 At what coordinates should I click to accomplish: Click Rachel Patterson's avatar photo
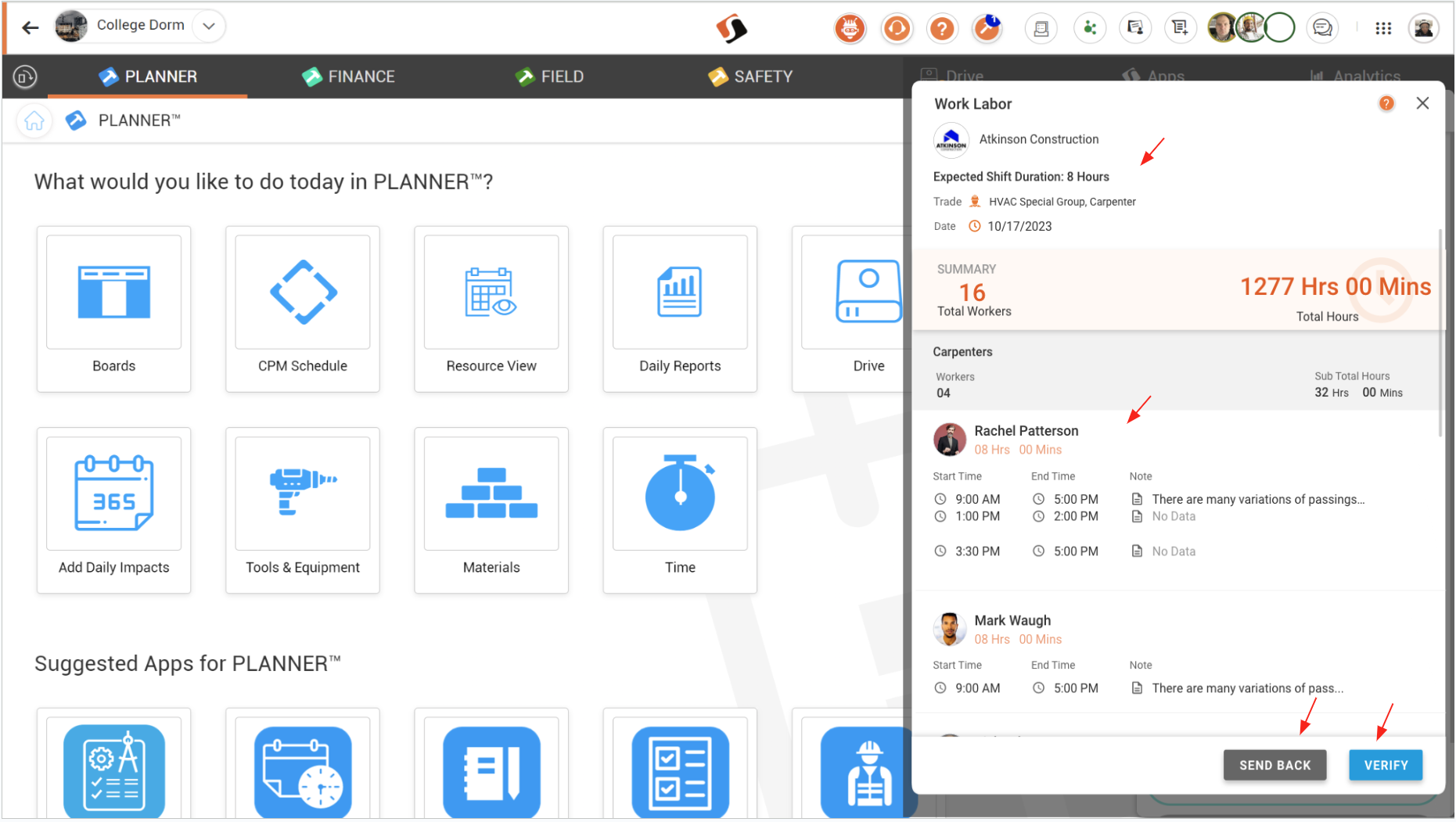(x=950, y=440)
